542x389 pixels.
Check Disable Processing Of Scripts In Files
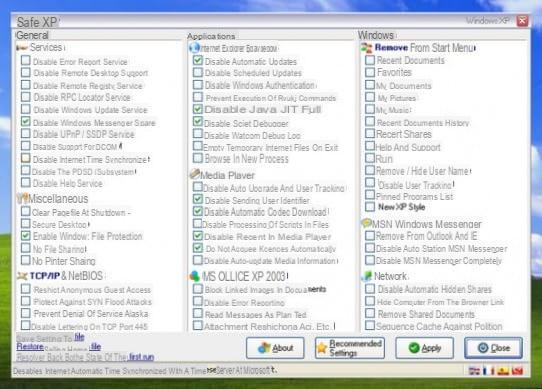point(198,223)
